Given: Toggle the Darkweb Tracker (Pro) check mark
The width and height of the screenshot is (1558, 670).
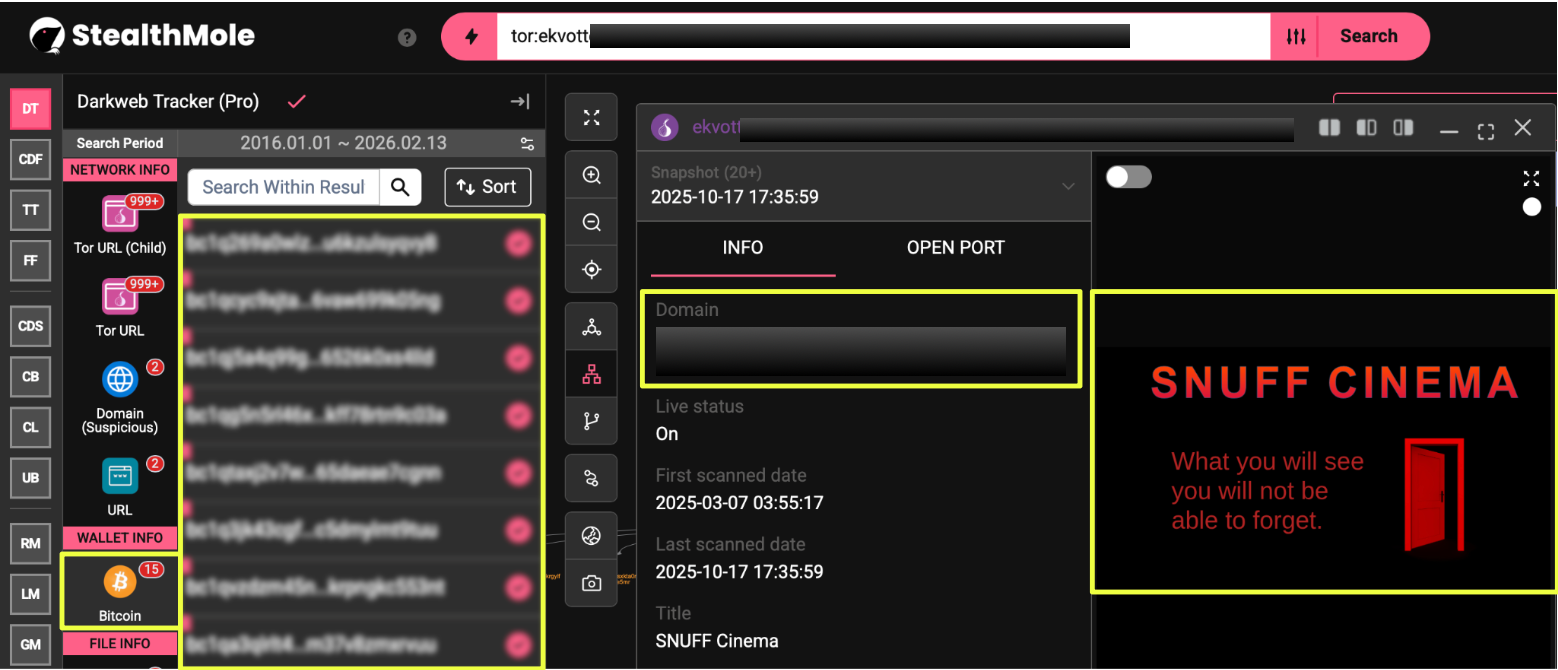Looking at the screenshot, I should tap(296, 101).
